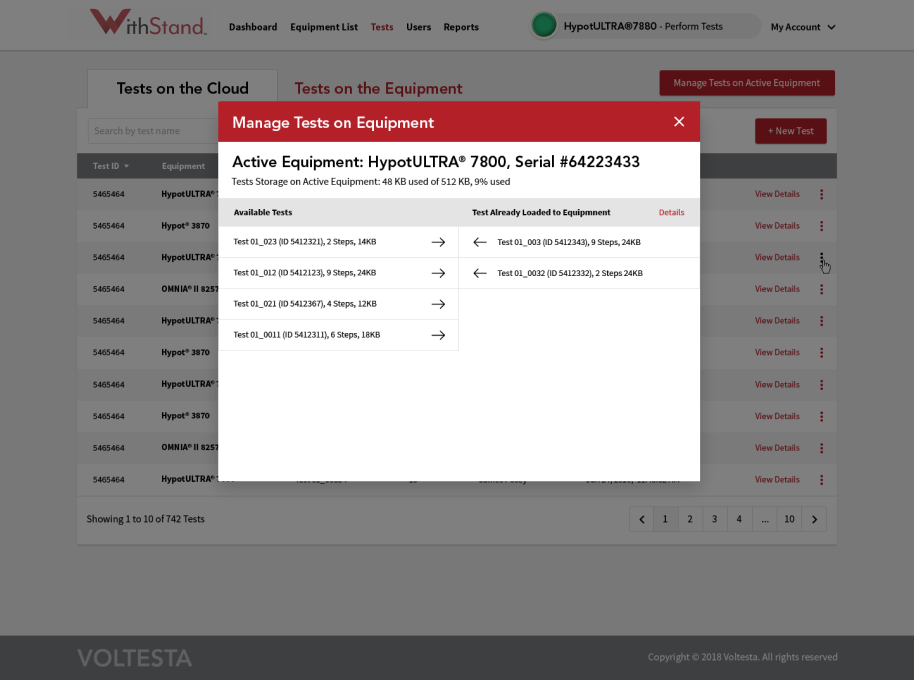Close the Manage Tests on Equipment dialog

pos(679,122)
